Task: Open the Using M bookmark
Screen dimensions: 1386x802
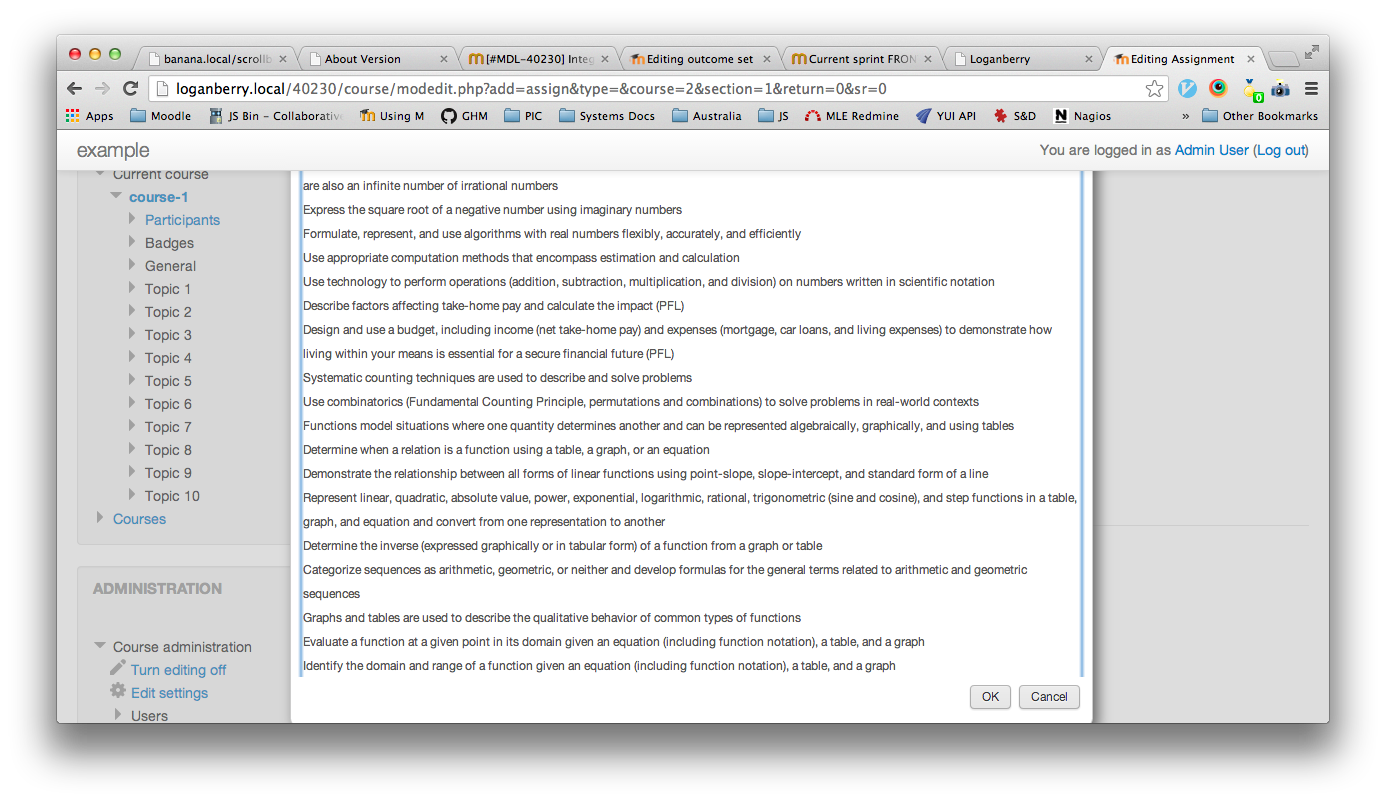Action: [x=392, y=116]
